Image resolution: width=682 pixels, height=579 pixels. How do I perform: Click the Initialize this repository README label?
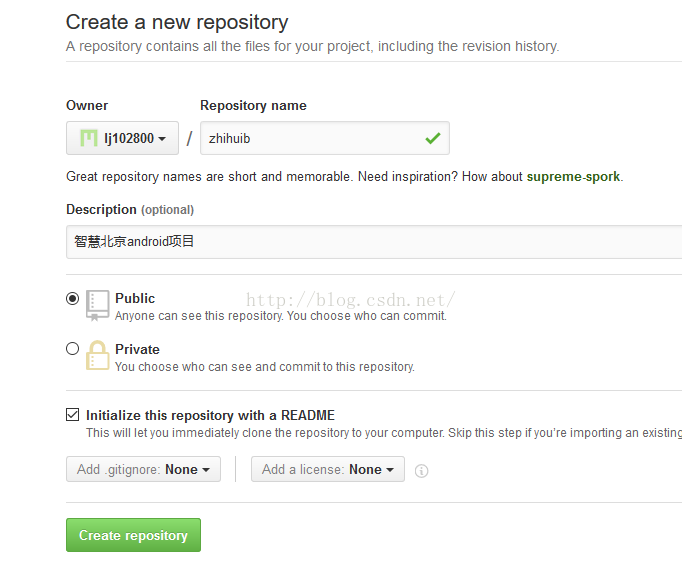click(210, 415)
